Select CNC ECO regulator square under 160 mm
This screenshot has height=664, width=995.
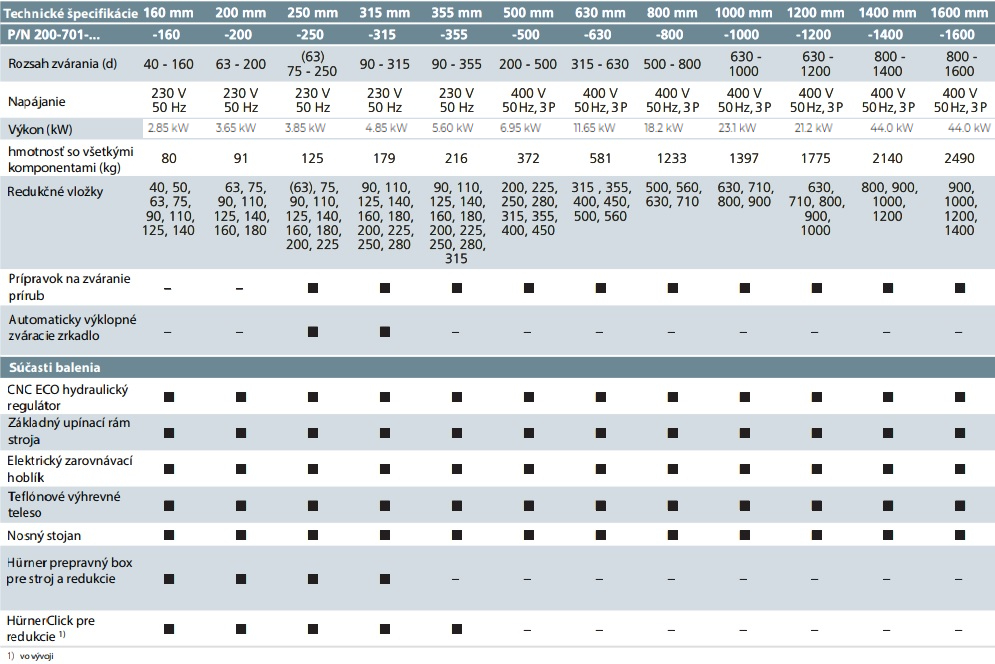click(169, 397)
